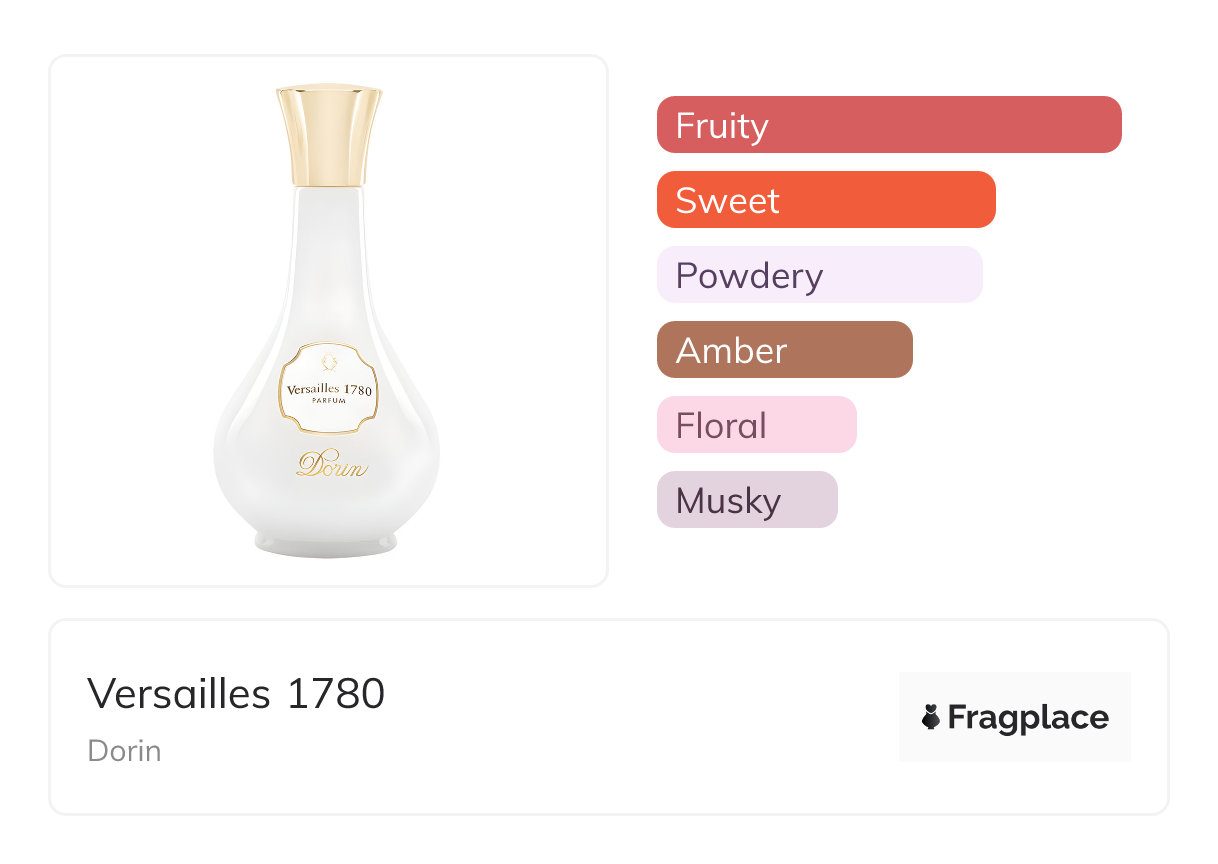Choose the Musky accord bar
This screenshot has width=1218, height=864.
(x=746, y=500)
